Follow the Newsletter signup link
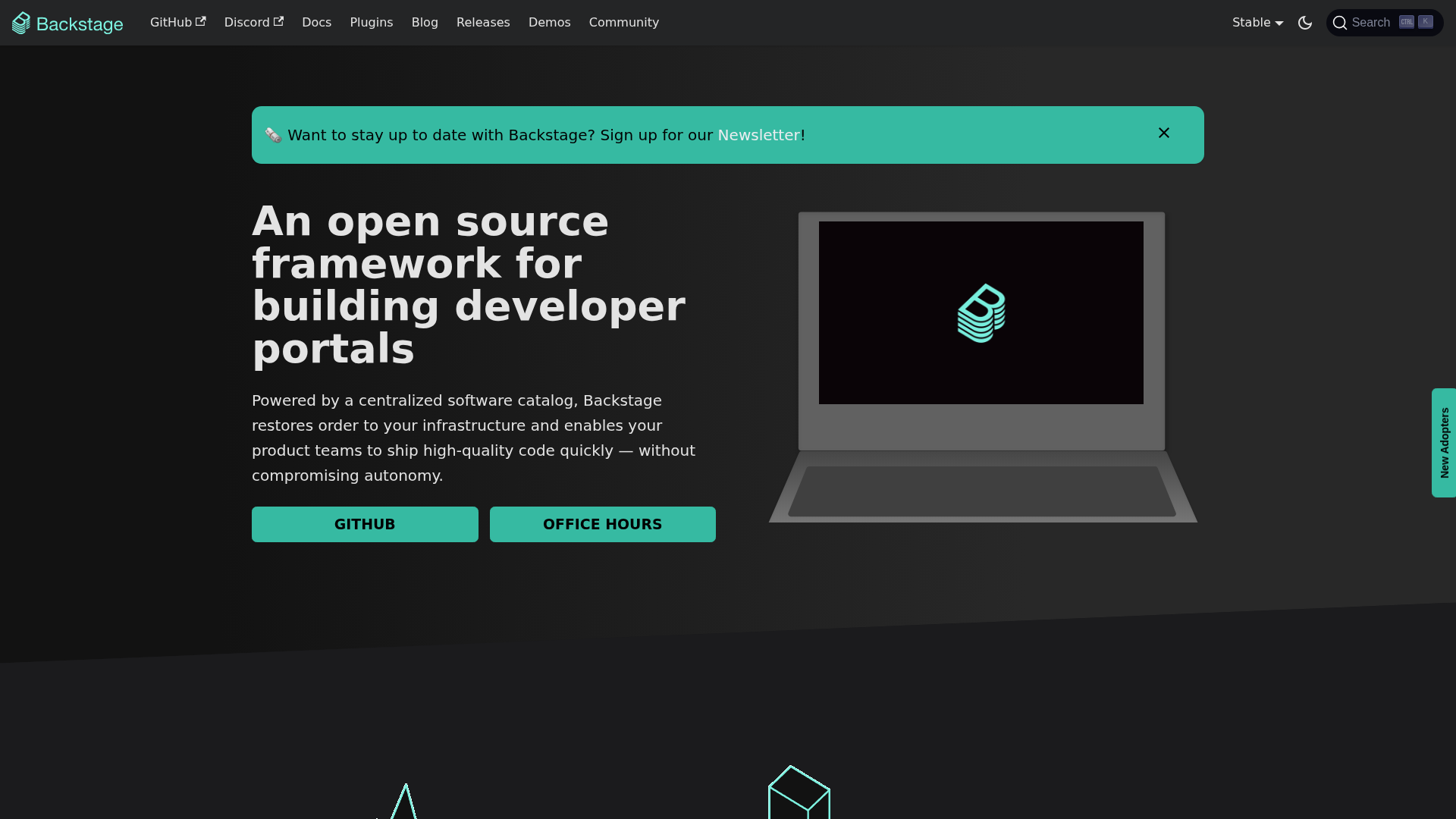The width and height of the screenshot is (1456, 819). pos(758,135)
